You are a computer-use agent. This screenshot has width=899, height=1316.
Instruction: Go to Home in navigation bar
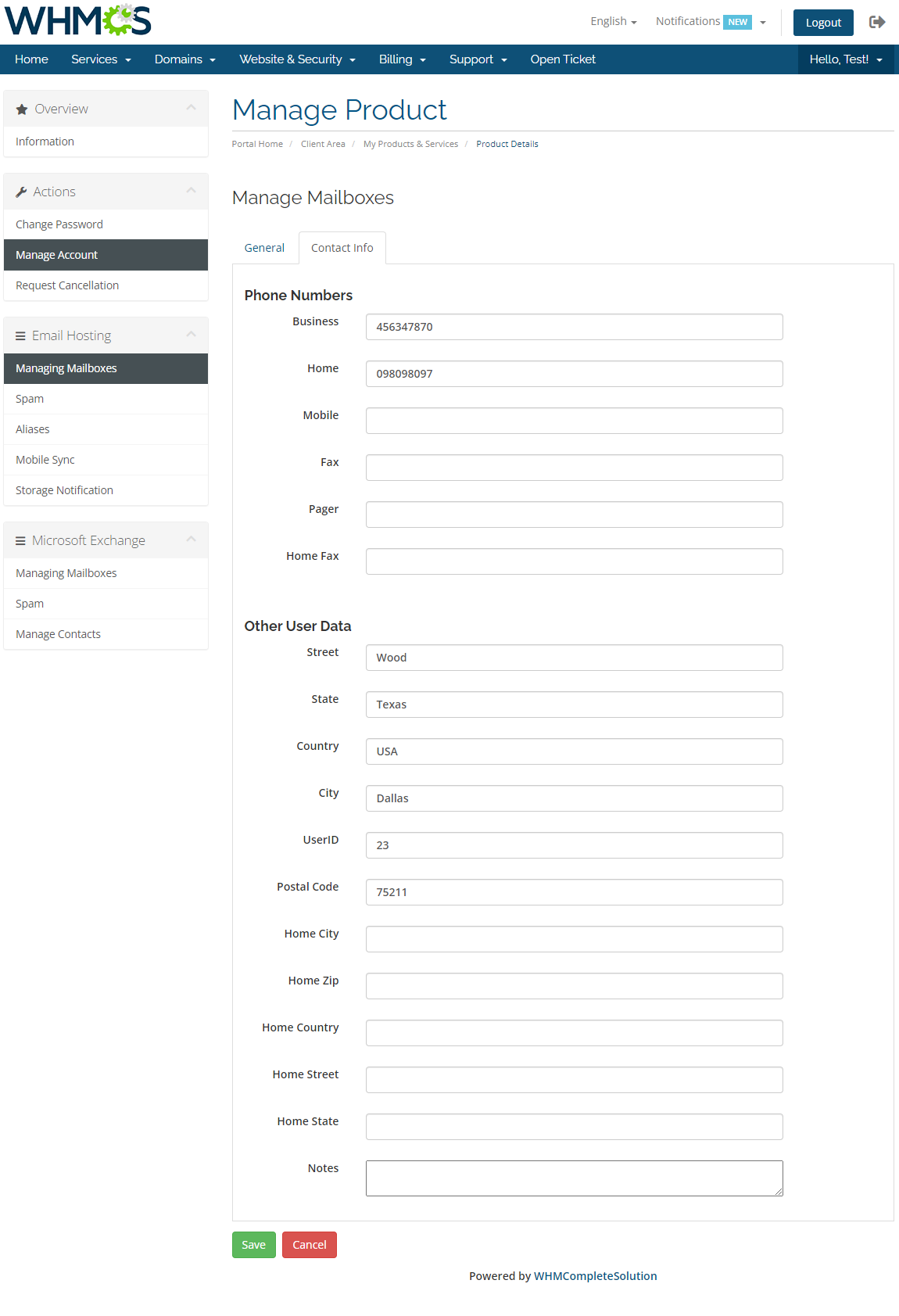(31, 59)
